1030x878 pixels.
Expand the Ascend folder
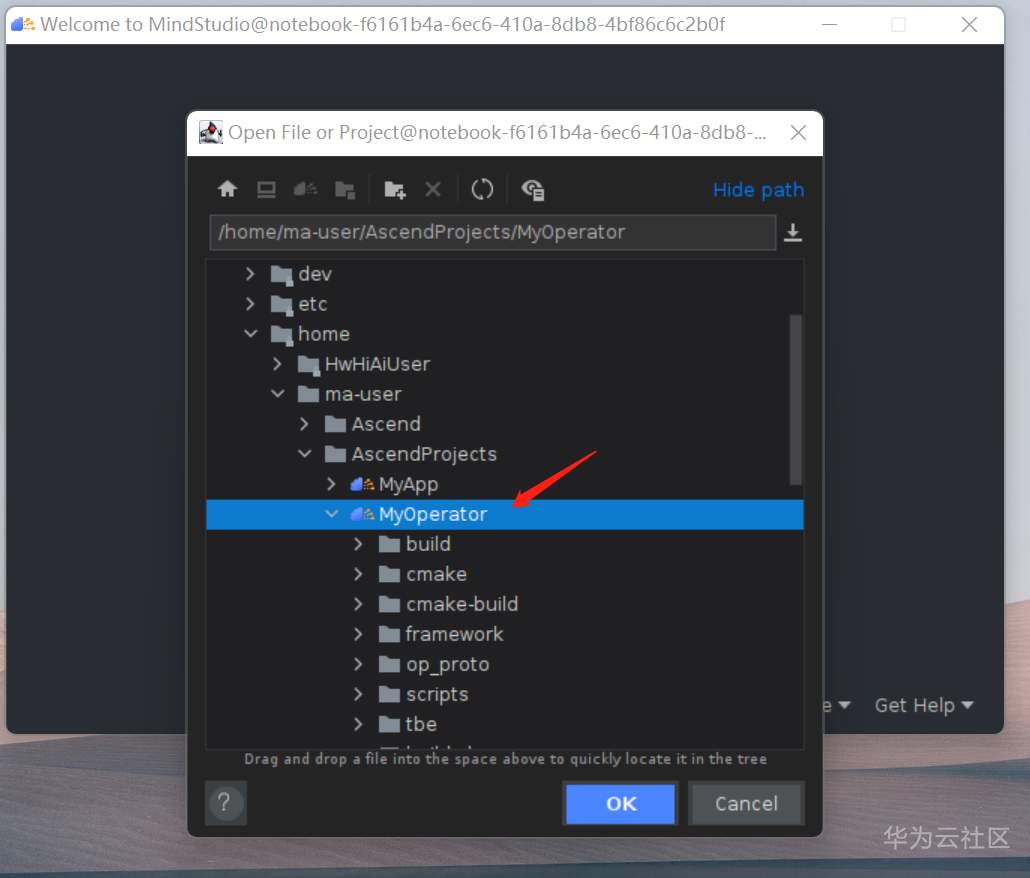[x=304, y=424]
